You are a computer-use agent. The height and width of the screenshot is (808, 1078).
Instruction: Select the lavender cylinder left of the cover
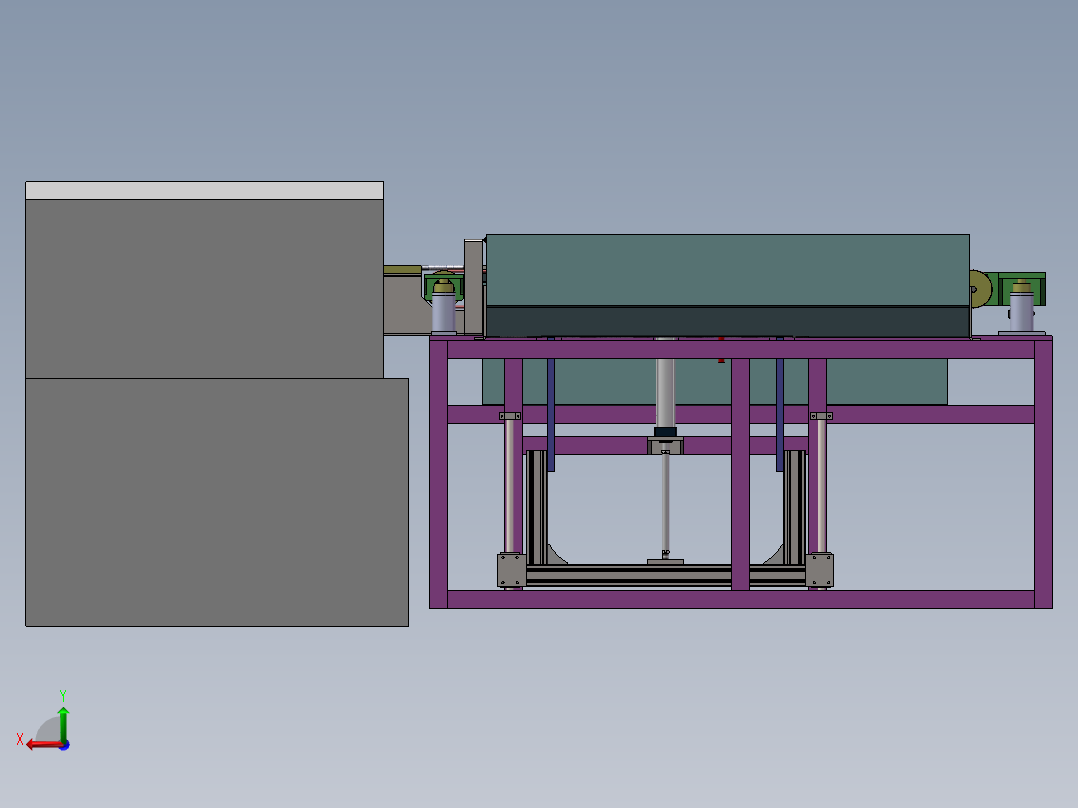pos(443,312)
